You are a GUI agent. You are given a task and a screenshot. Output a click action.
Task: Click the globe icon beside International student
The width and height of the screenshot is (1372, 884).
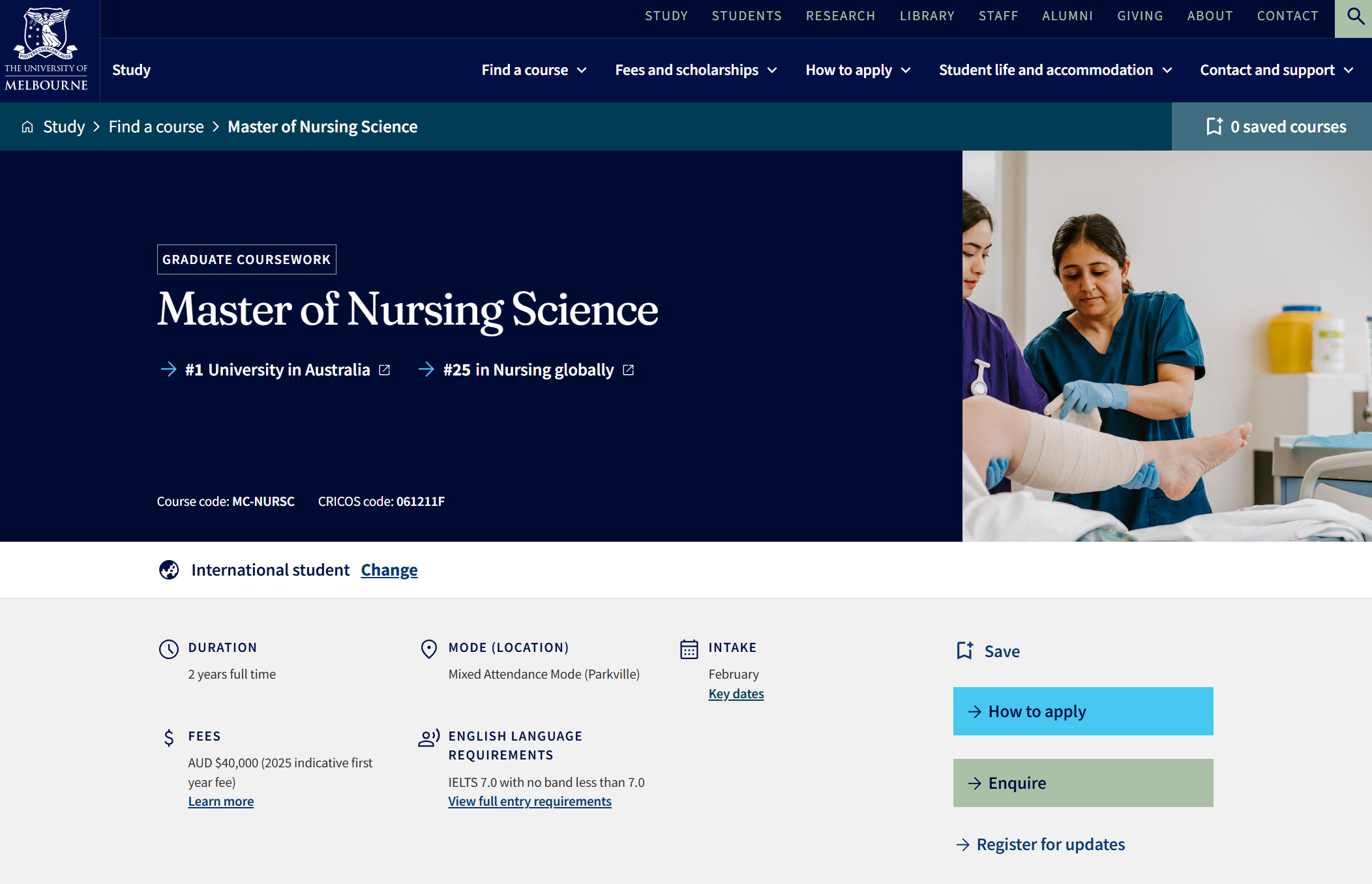(x=169, y=570)
